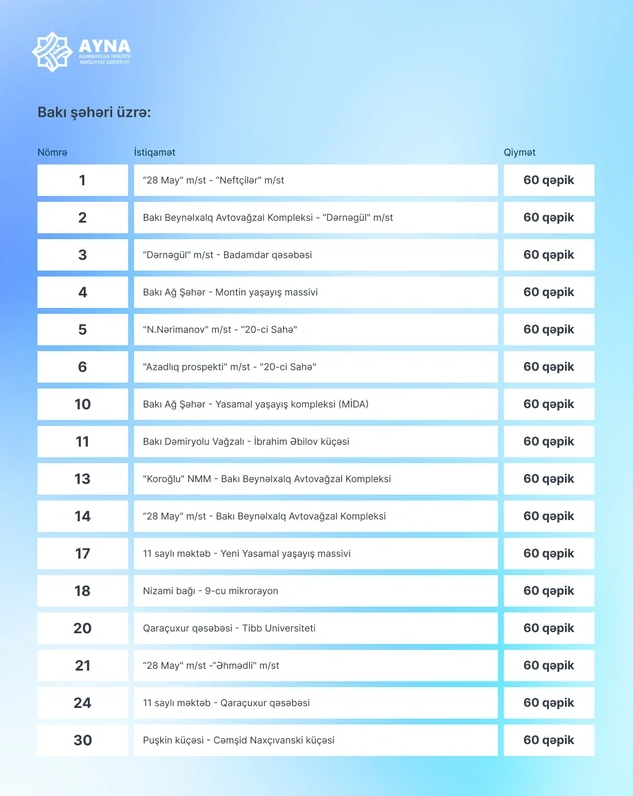Click route number 11 cell
The width and height of the screenshot is (633, 796).
point(82,441)
